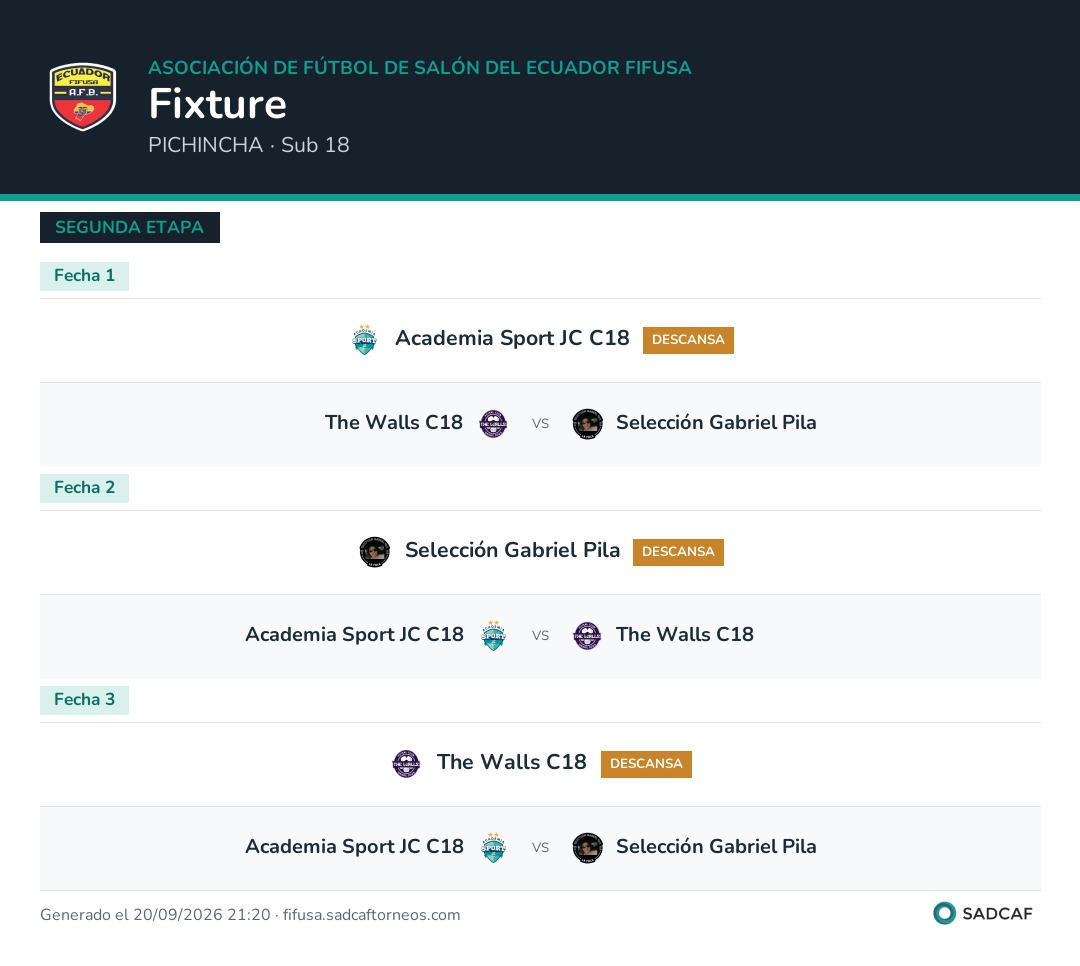The height and width of the screenshot is (966, 1080).
Task: Click Academia Sport JC crest in Fecha 2 match
Action: [493, 635]
